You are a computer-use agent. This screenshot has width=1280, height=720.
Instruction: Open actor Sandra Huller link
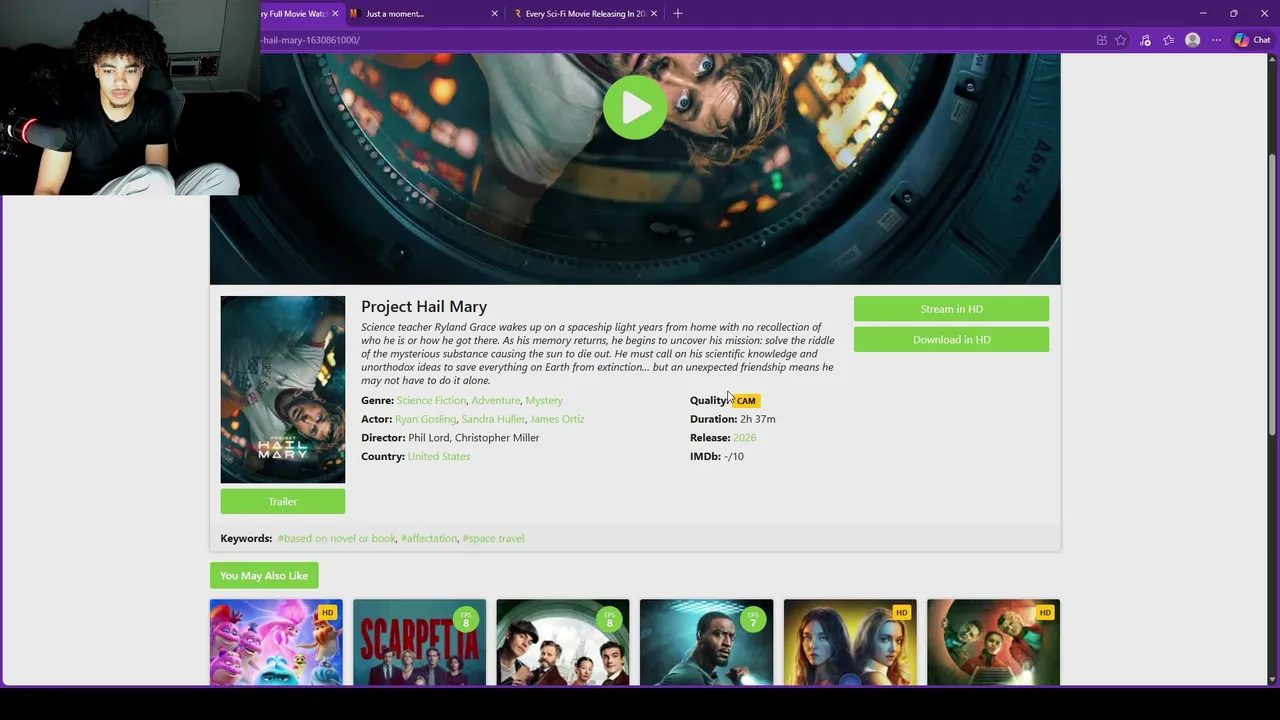coord(493,419)
